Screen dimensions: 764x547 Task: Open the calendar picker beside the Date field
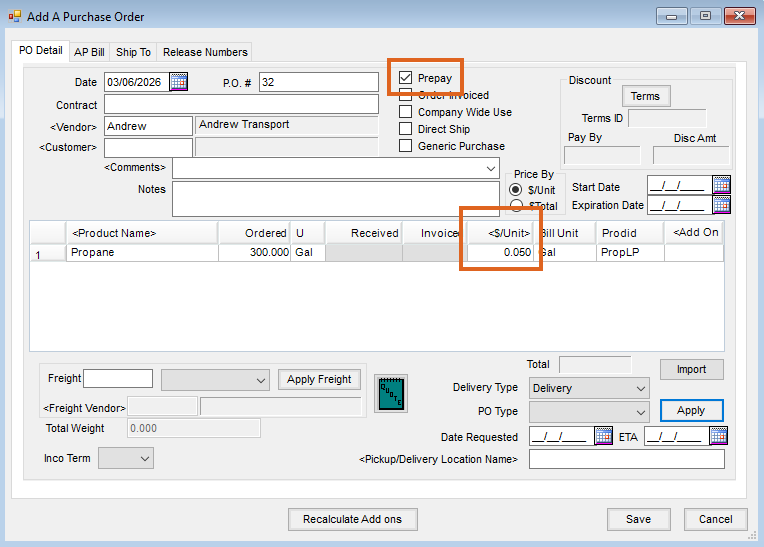tap(178, 82)
